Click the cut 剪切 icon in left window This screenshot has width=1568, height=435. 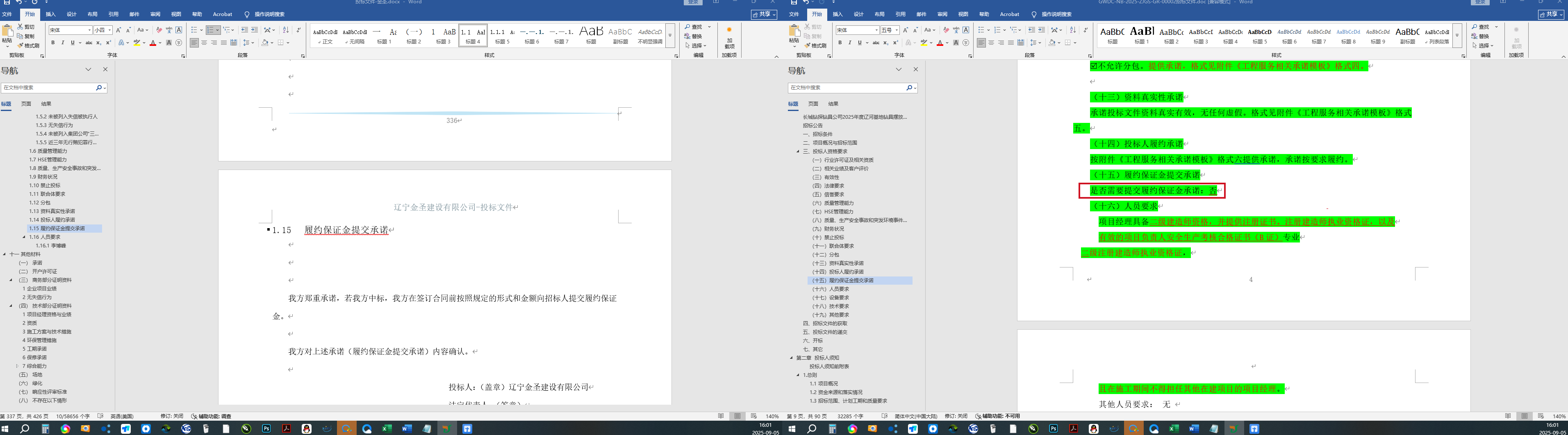pos(26,27)
